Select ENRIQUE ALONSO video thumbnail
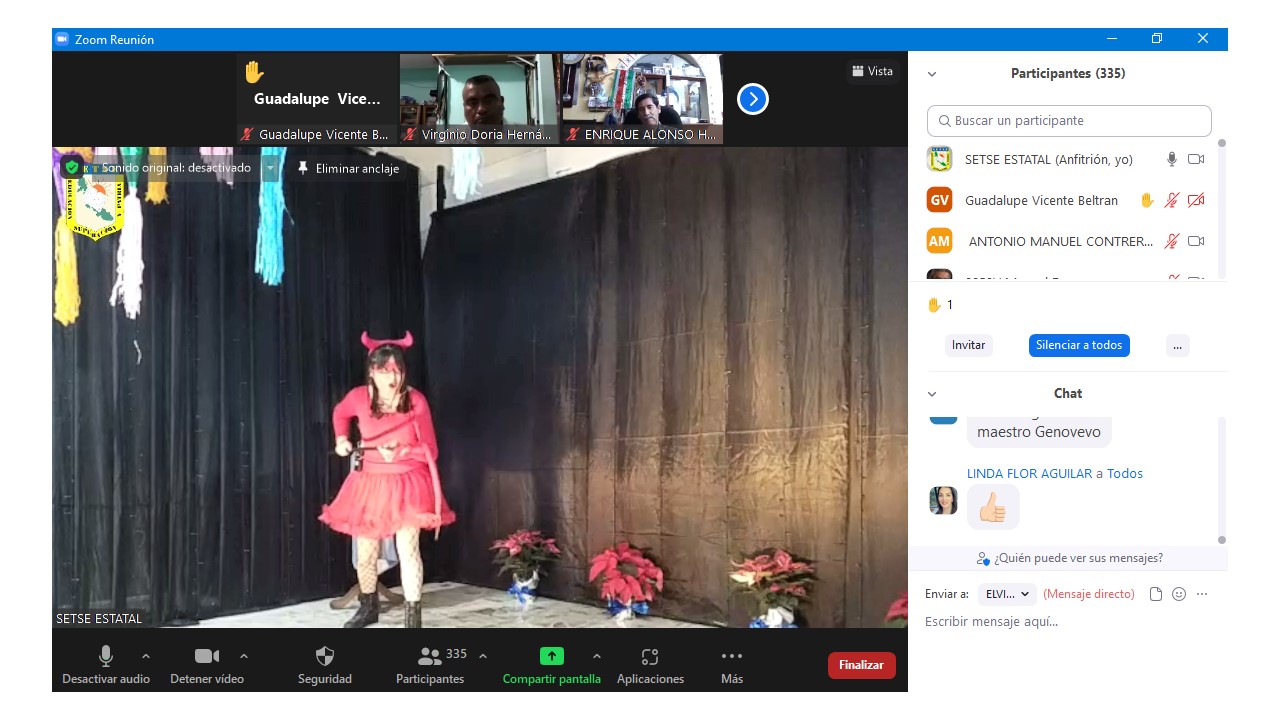The height and width of the screenshot is (720, 1280). coord(642,99)
